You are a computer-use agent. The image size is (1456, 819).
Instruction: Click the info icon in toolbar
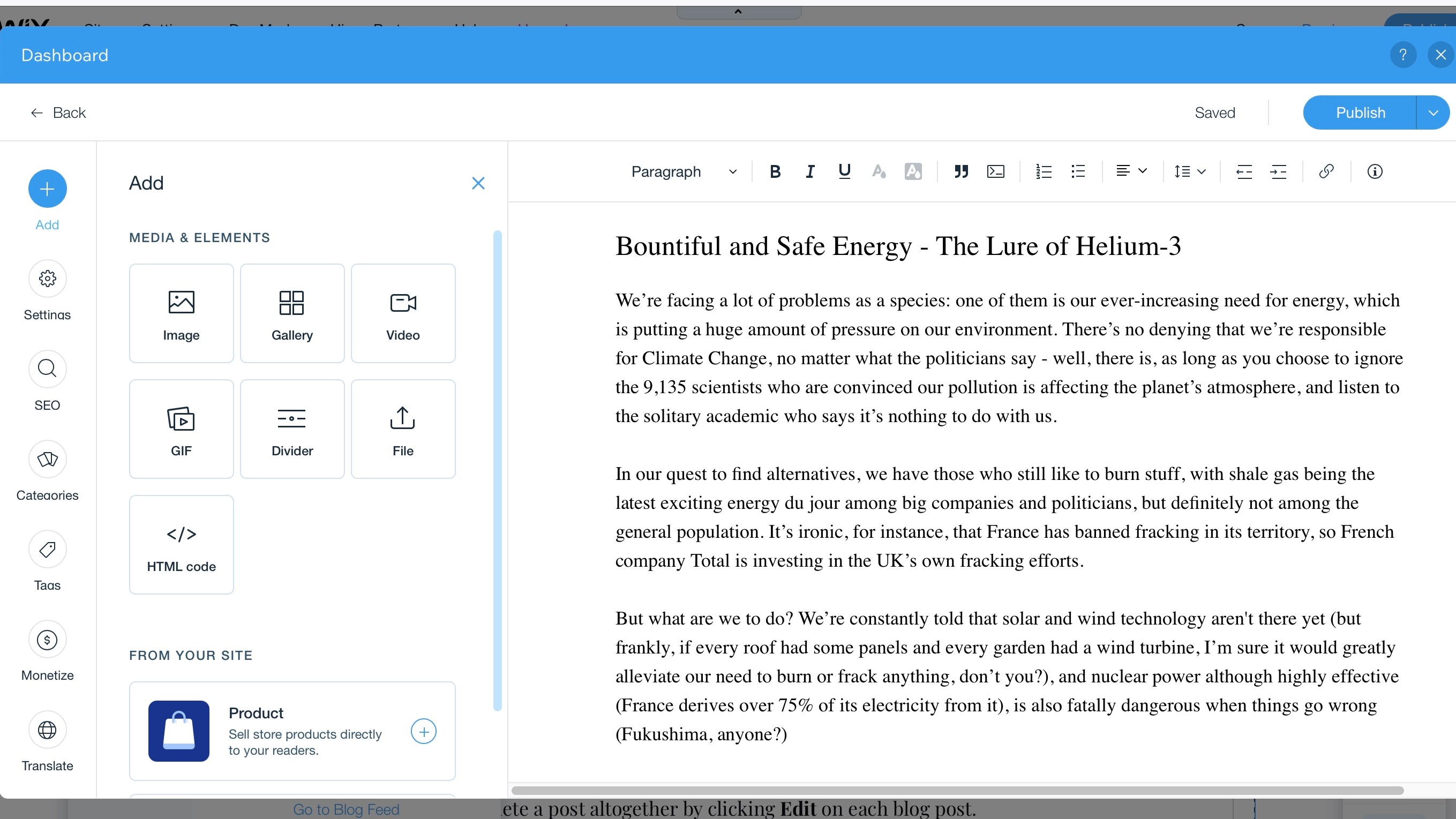[1375, 171]
